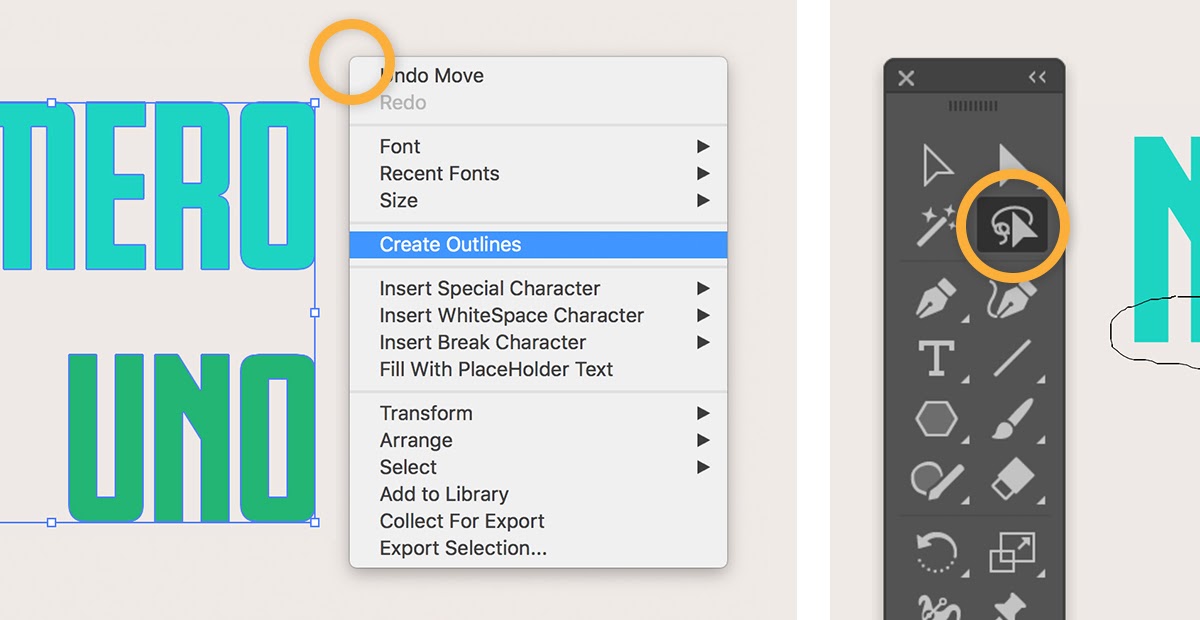Close the tools panel
Screen dimensions: 1200x620
[x=906, y=78]
